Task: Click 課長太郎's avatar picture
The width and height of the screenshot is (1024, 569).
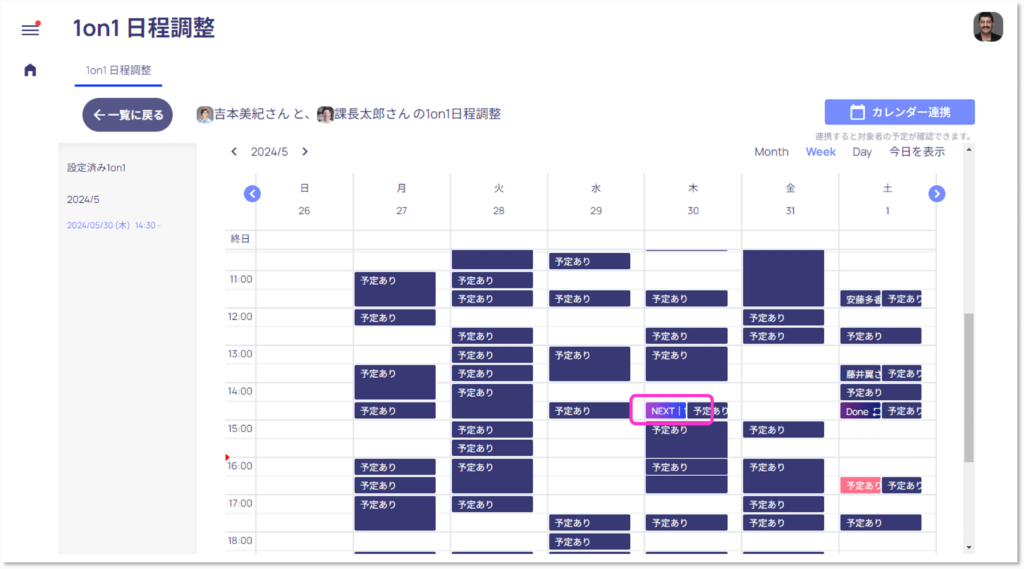Action: [x=325, y=114]
